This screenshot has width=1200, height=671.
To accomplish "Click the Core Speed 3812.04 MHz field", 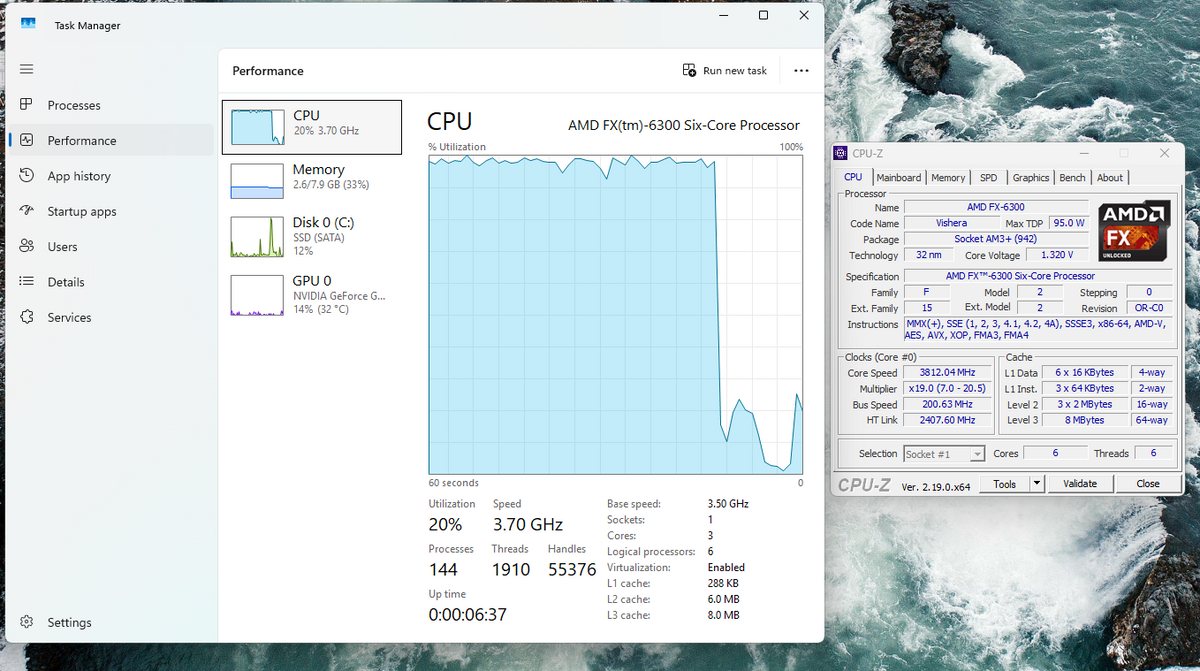I will click(947, 373).
